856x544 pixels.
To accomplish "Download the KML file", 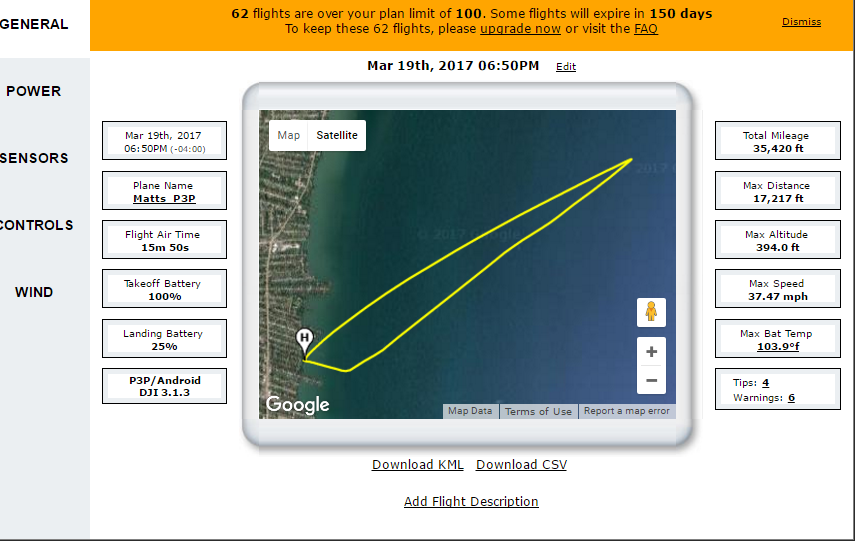I will coord(418,465).
